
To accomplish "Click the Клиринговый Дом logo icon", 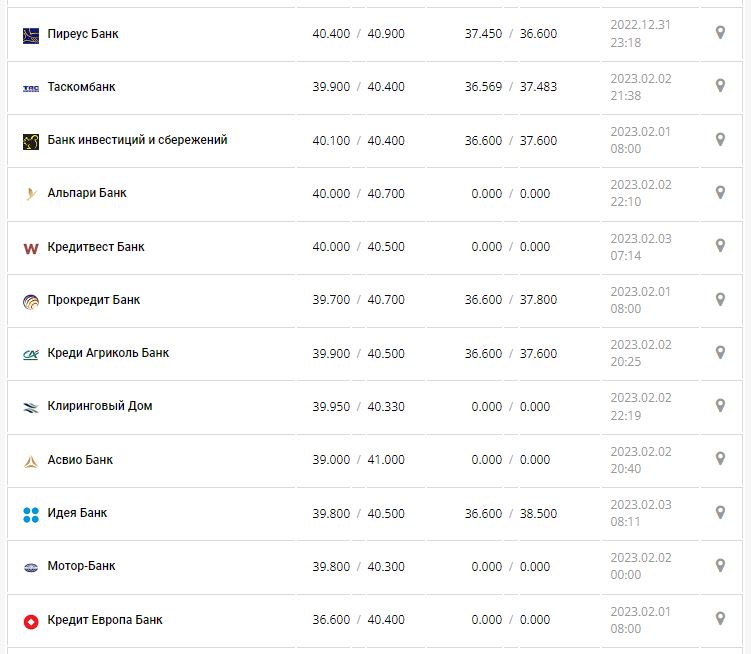I will (x=30, y=407).
